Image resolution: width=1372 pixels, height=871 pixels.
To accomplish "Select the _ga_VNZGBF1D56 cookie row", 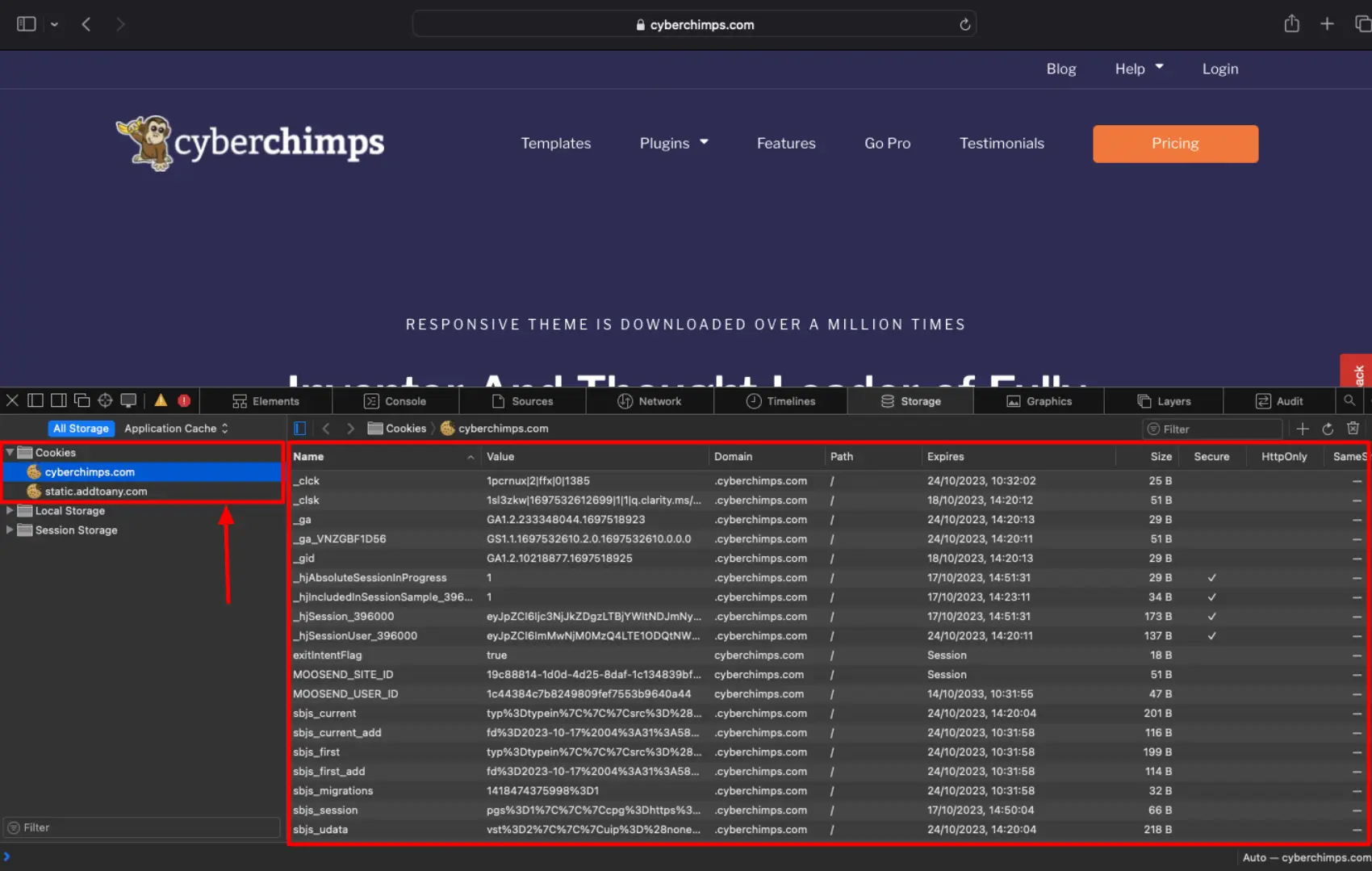I will point(828,539).
